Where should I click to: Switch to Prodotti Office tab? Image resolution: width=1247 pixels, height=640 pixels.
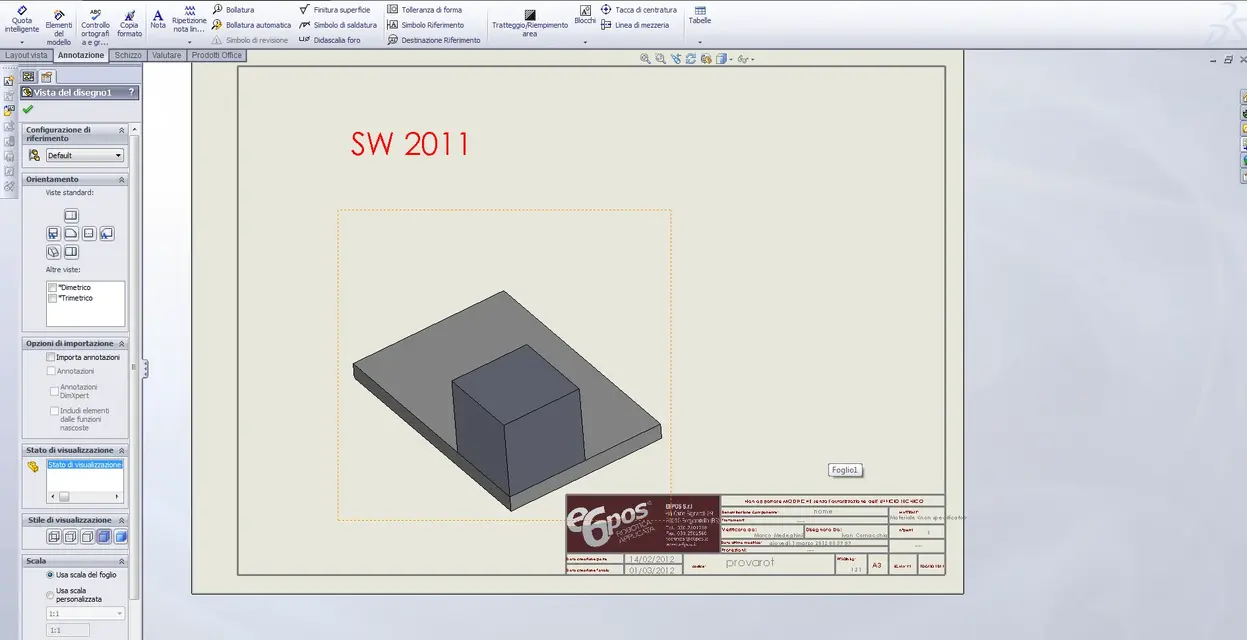[217, 56]
